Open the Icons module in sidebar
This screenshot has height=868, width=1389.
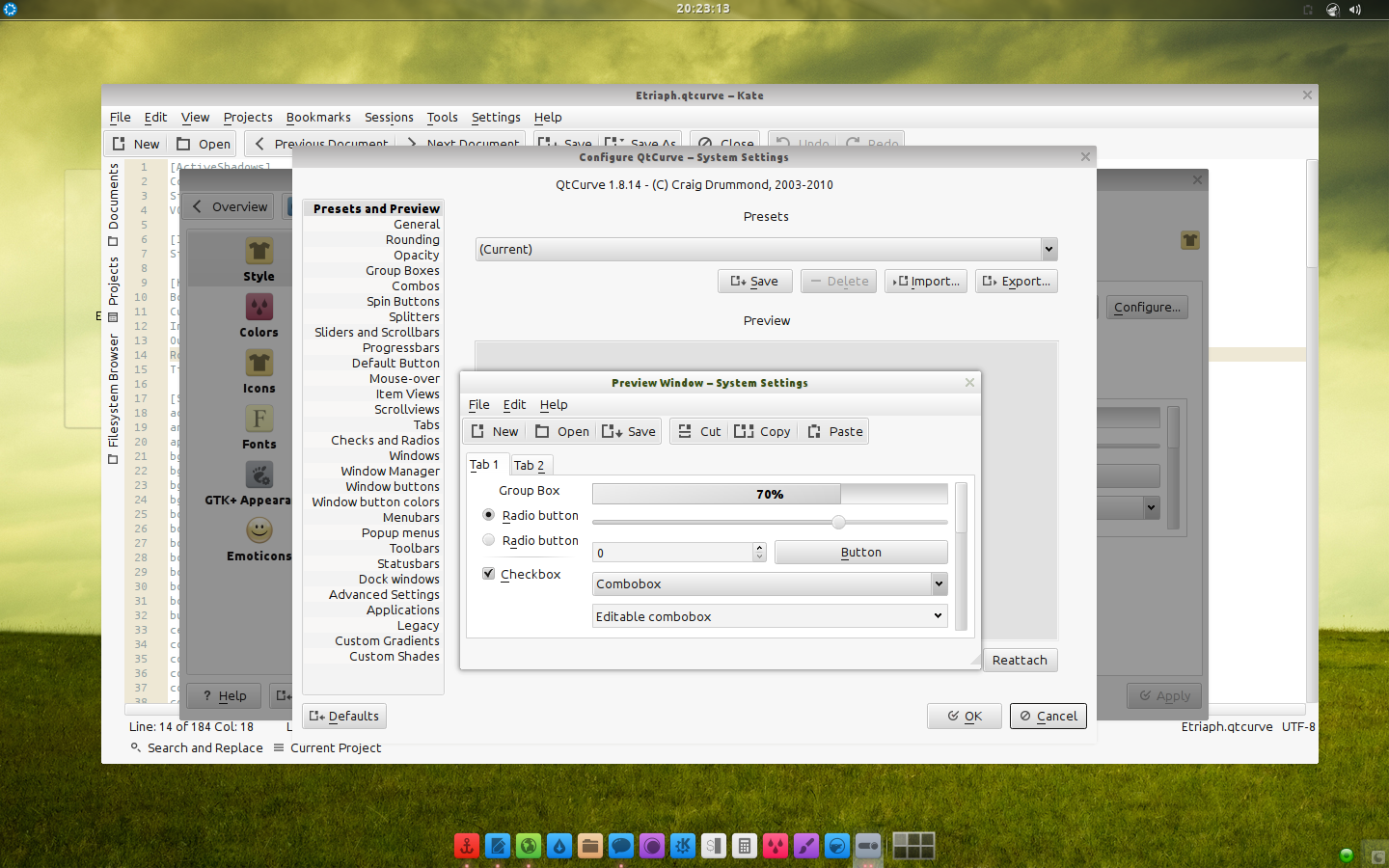(x=259, y=371)
